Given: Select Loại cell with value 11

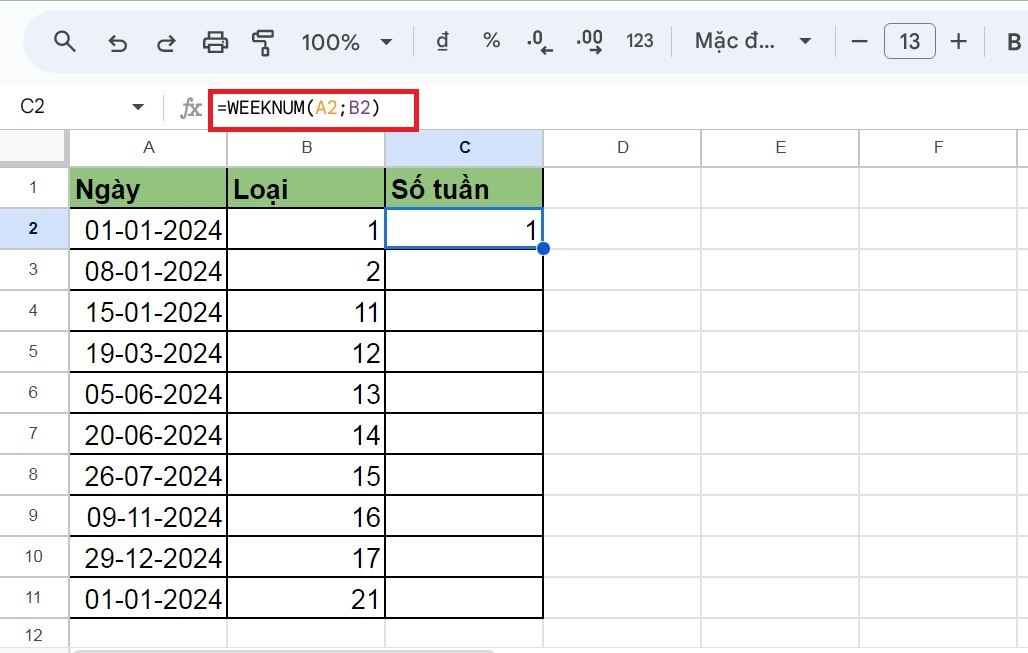Looking at the screenshot, I should pos(306,311).
